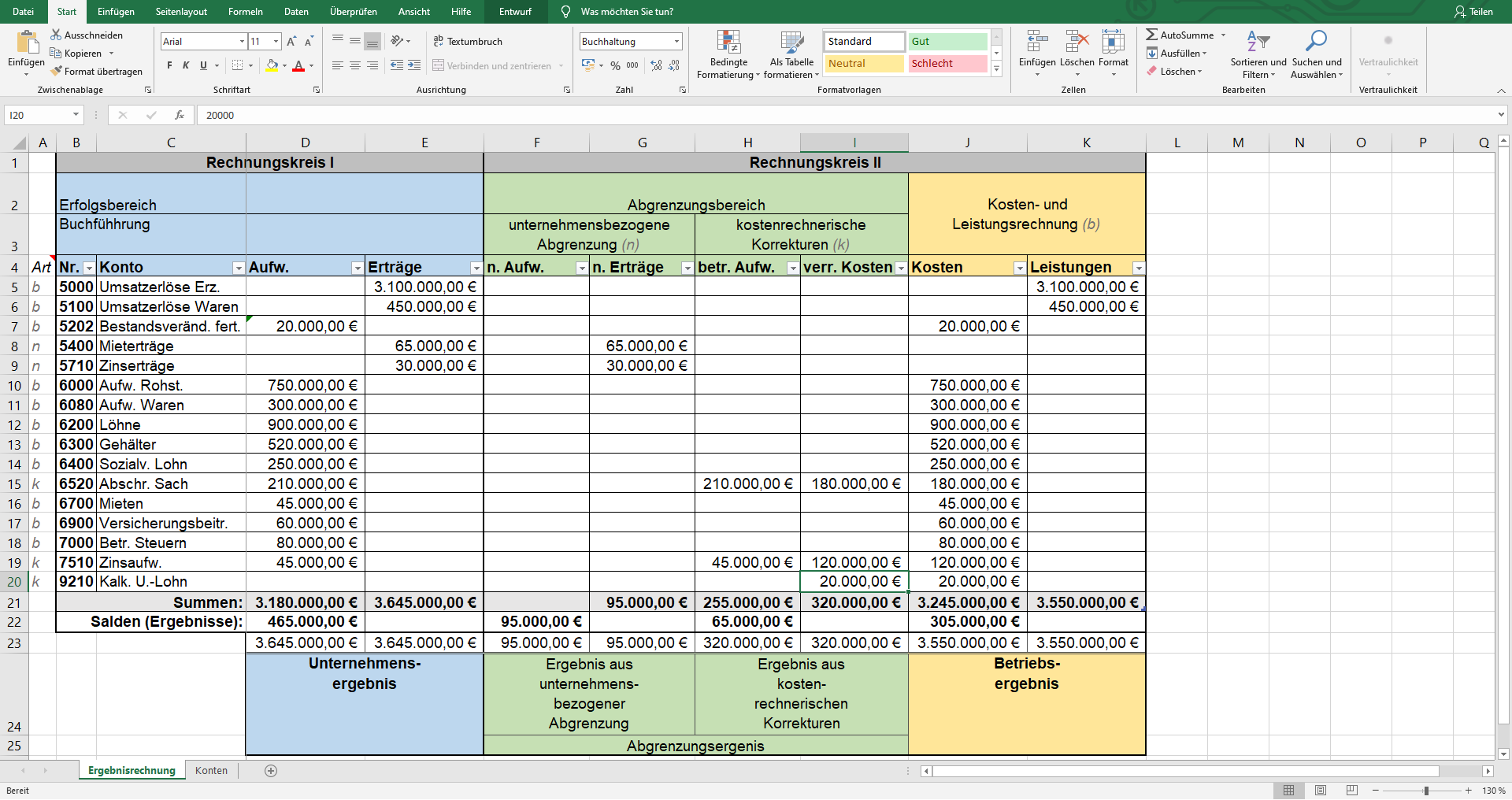The width and height of the screenshot is (1512, 800).
Task: Add a new sheet with plus icon
Action: pos(271,771)
